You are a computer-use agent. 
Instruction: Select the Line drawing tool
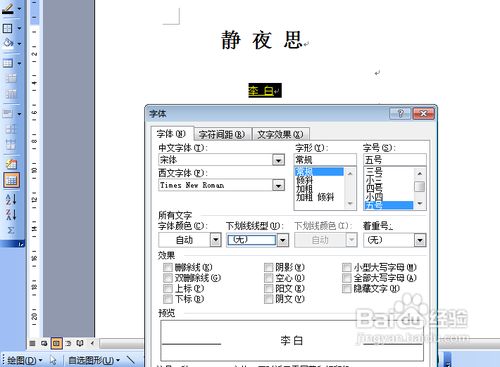pyautogui.click(x=131, y=360)
